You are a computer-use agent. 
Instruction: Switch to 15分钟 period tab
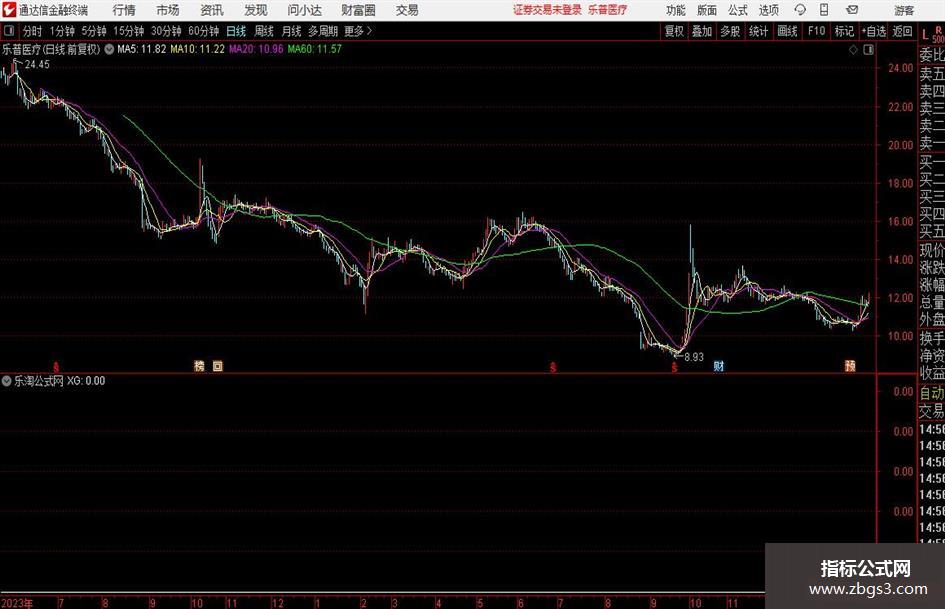[128, 31]
